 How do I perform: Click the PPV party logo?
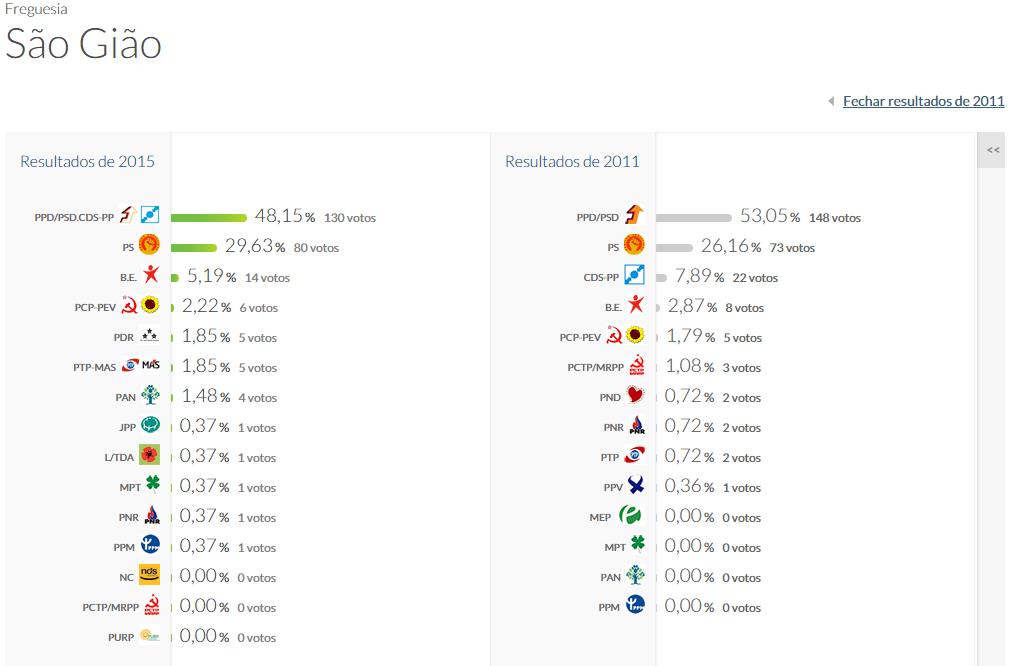[x=634, y=485]
